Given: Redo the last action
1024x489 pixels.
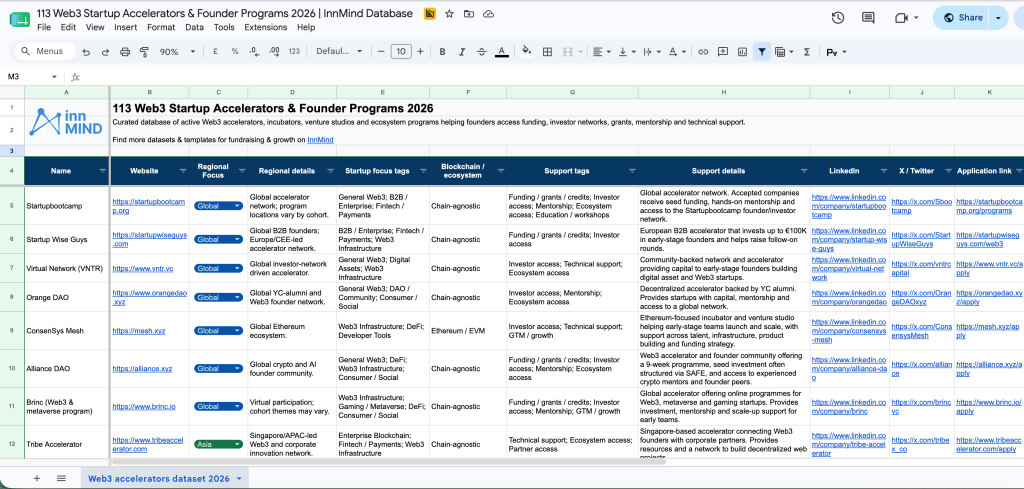Looking at the screenshot, I should pyautogui.click(x=105, y=52).
